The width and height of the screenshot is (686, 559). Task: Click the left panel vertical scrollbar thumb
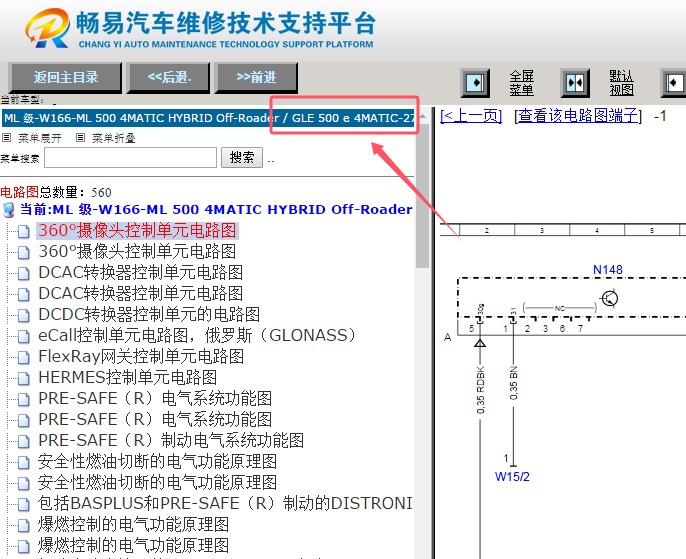(423, 197)
